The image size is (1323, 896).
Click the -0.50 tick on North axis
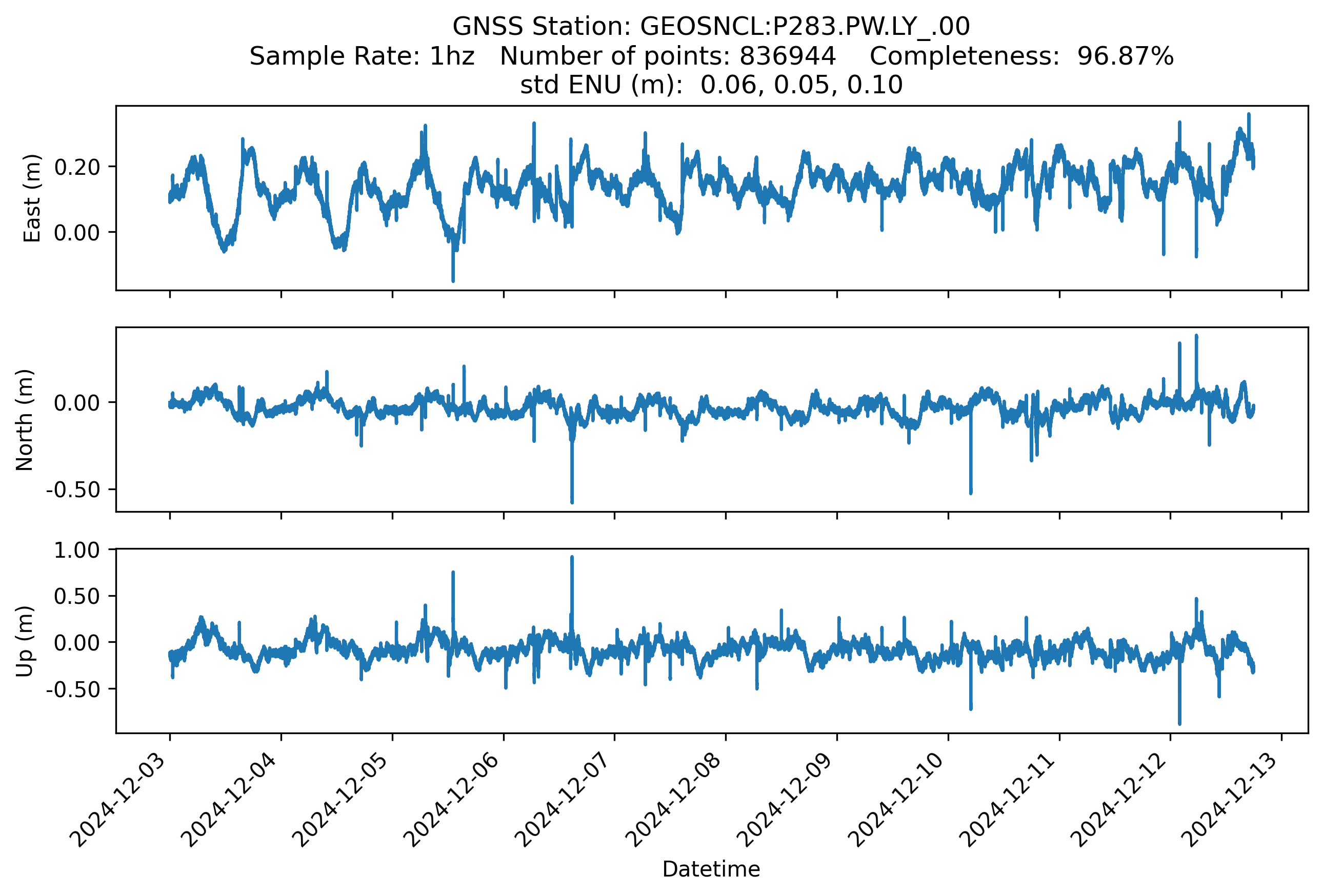coord(73,490)
